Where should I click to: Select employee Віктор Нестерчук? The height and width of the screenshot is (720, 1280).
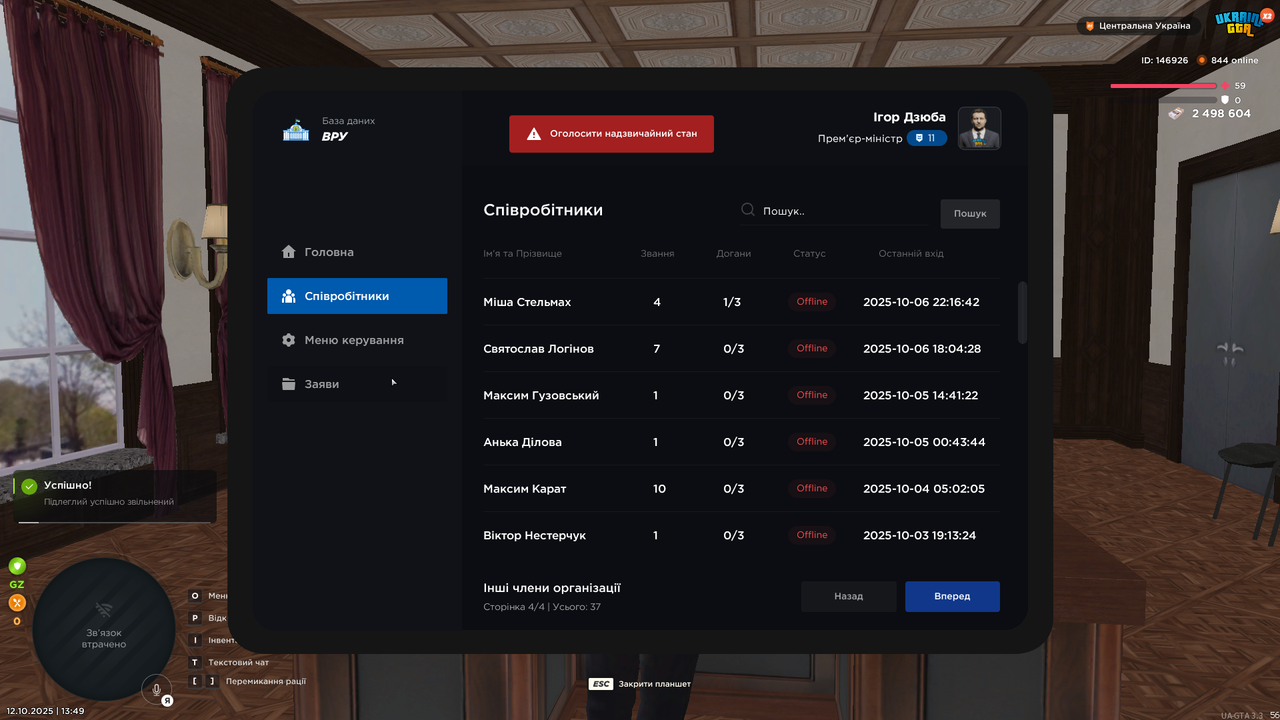(741, 535)
